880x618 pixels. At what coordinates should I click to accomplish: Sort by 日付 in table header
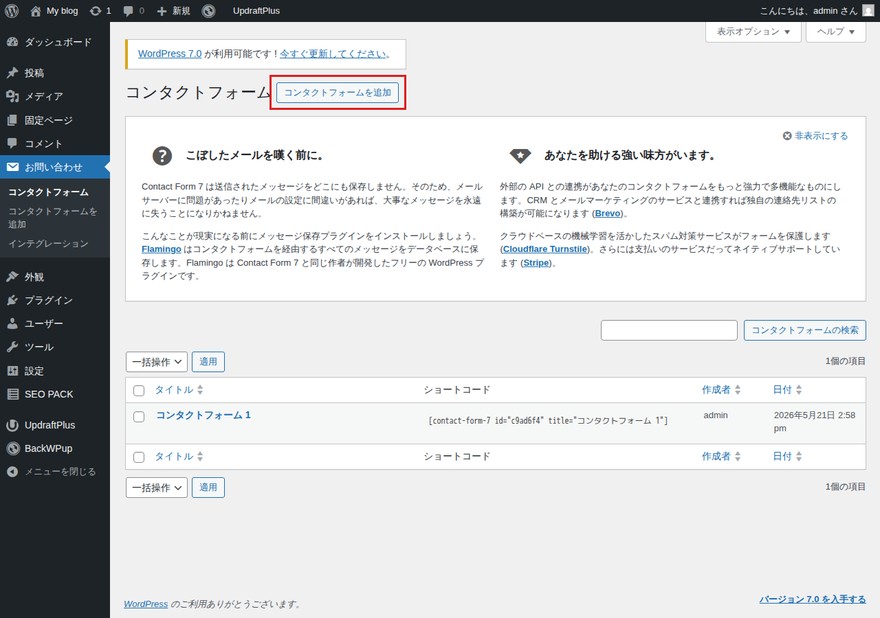[787, 390]
